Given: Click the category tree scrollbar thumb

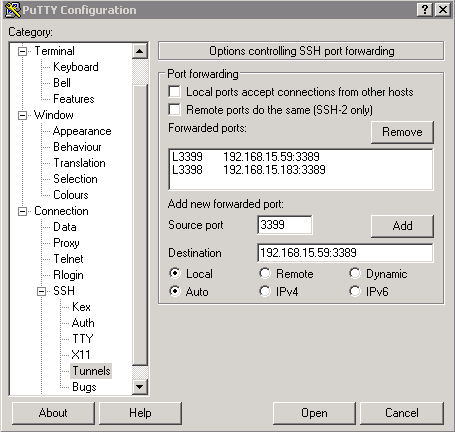Looking at the screenshot, I should pos(140,225).
